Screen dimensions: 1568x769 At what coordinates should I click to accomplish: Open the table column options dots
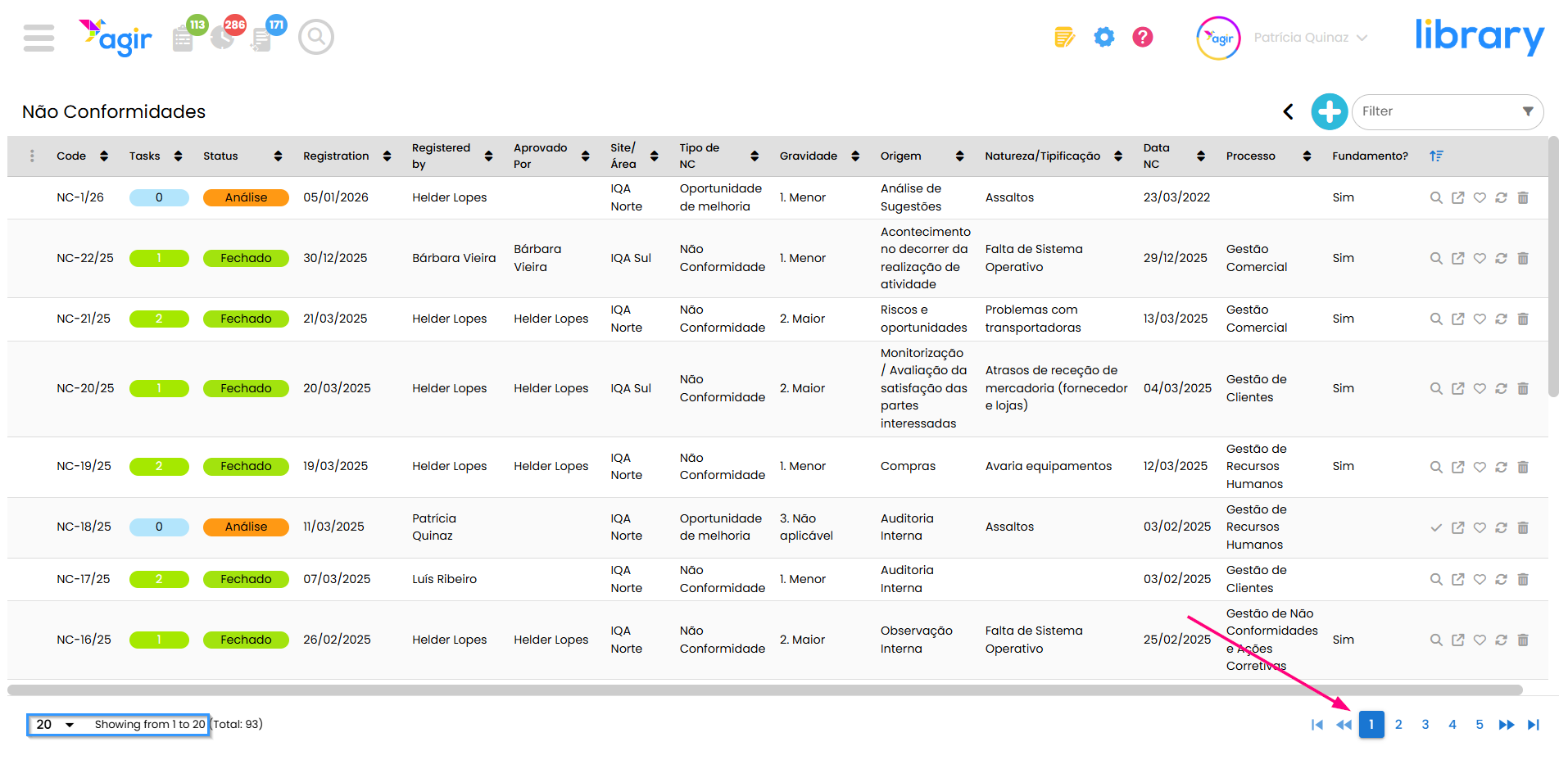click(x=32, y=156)
